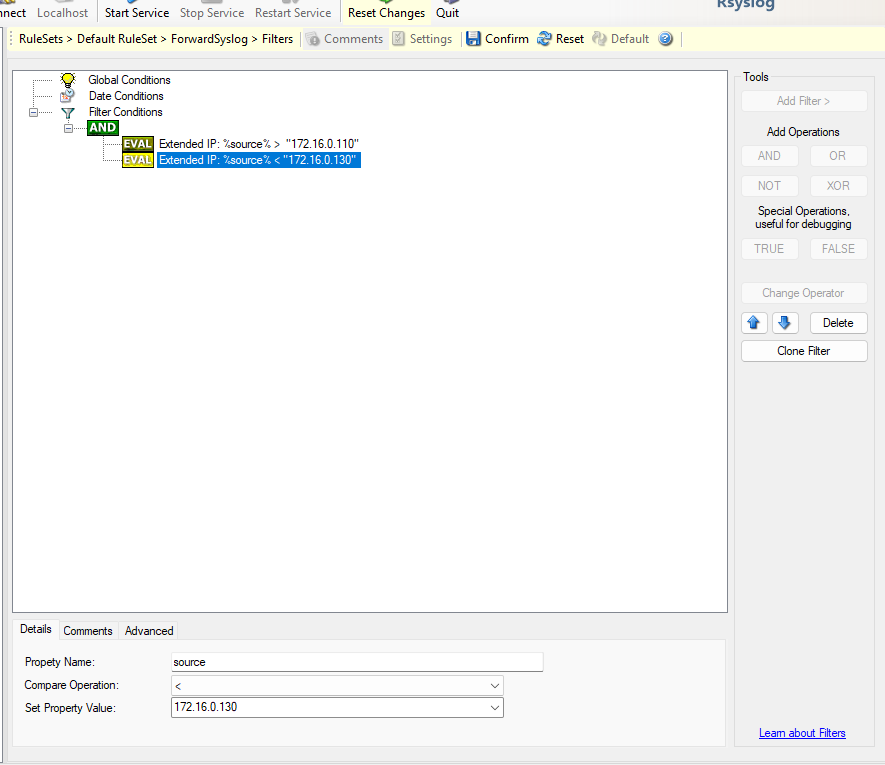
Task: Click Restart Service in the toolbar
Action: [x=293, y=12]
